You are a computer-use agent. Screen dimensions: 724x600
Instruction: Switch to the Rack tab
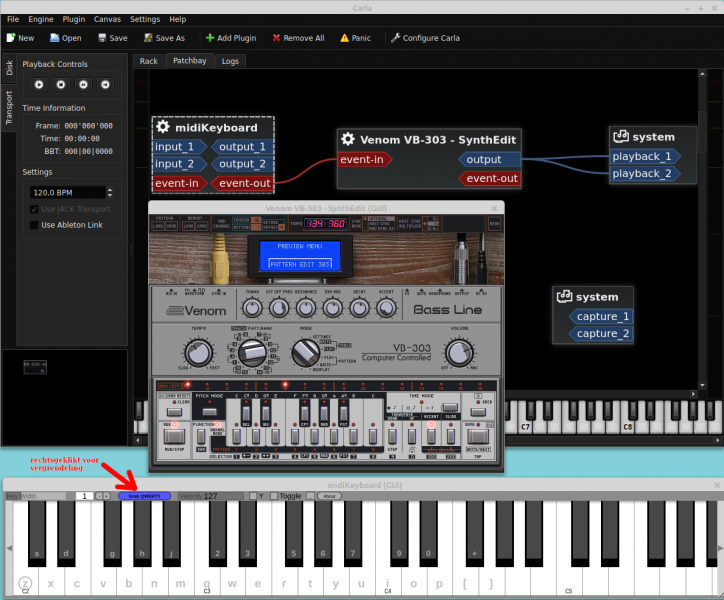tap(149, 61)
